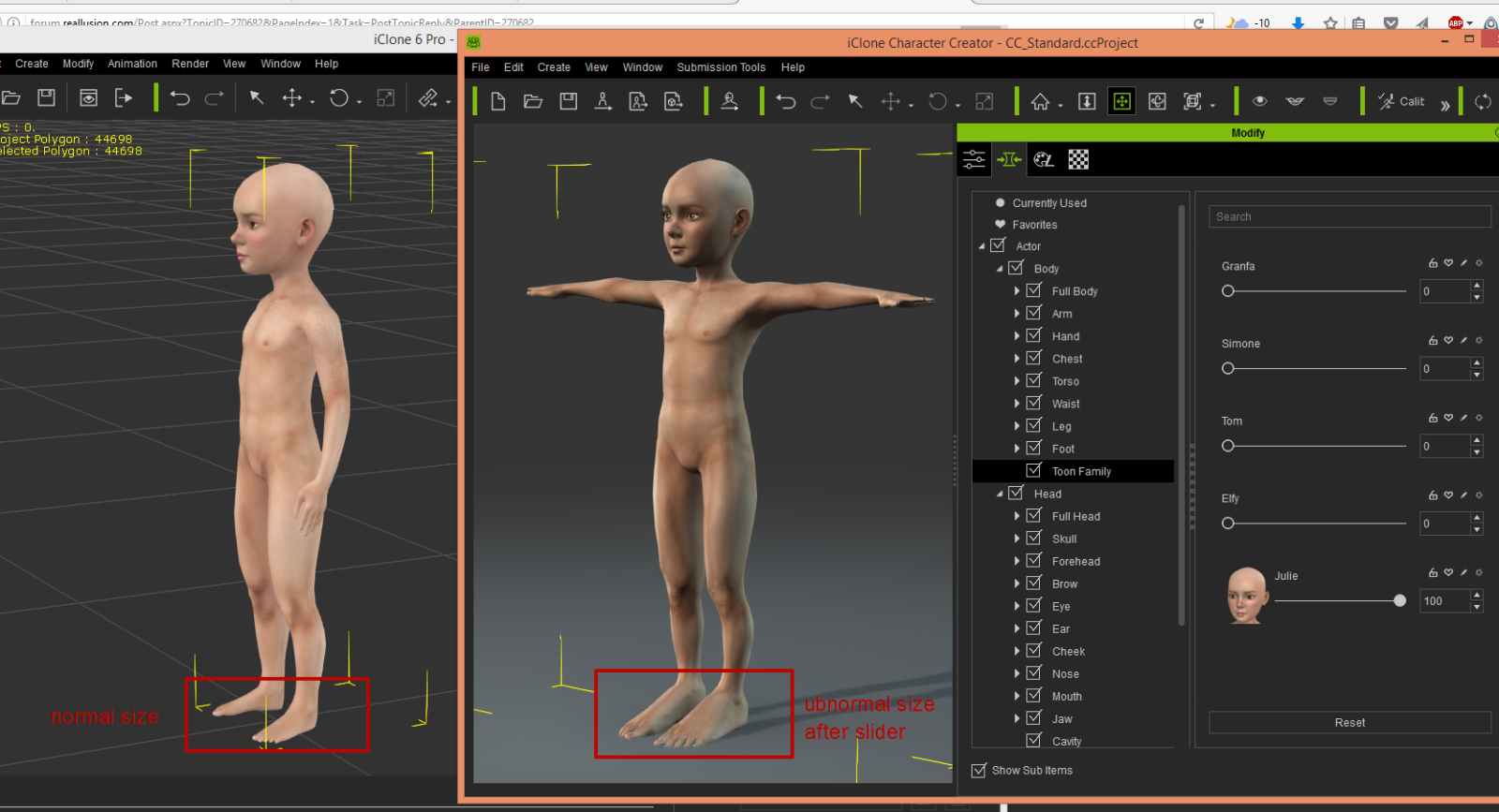This screenshot has height=812, width=1499.
Task: Toggle the Nose checkbox
Action: pos(1034,672)
